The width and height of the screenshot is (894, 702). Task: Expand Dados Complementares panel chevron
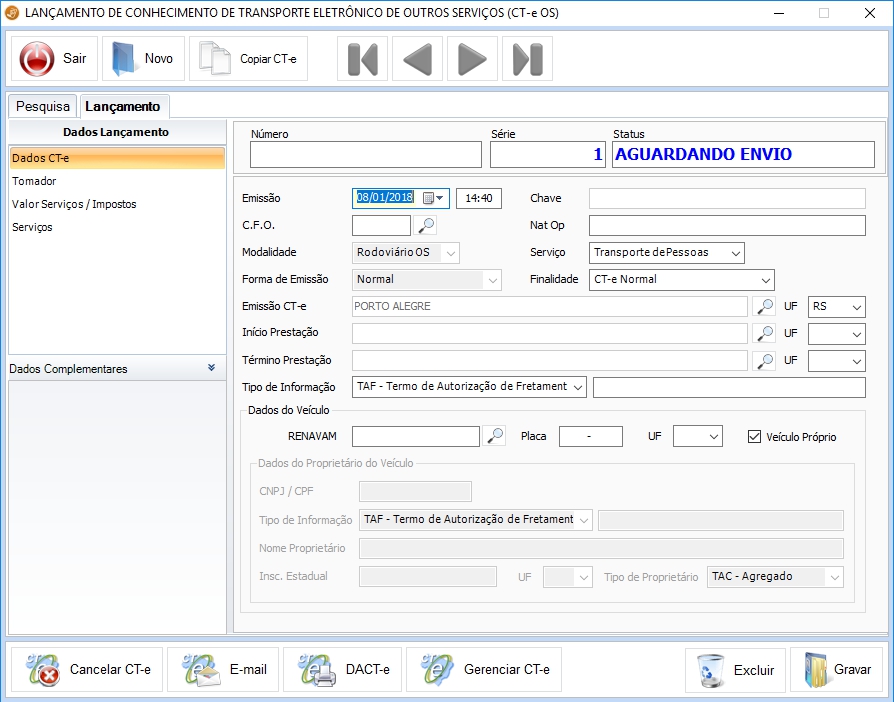point(212,368)
